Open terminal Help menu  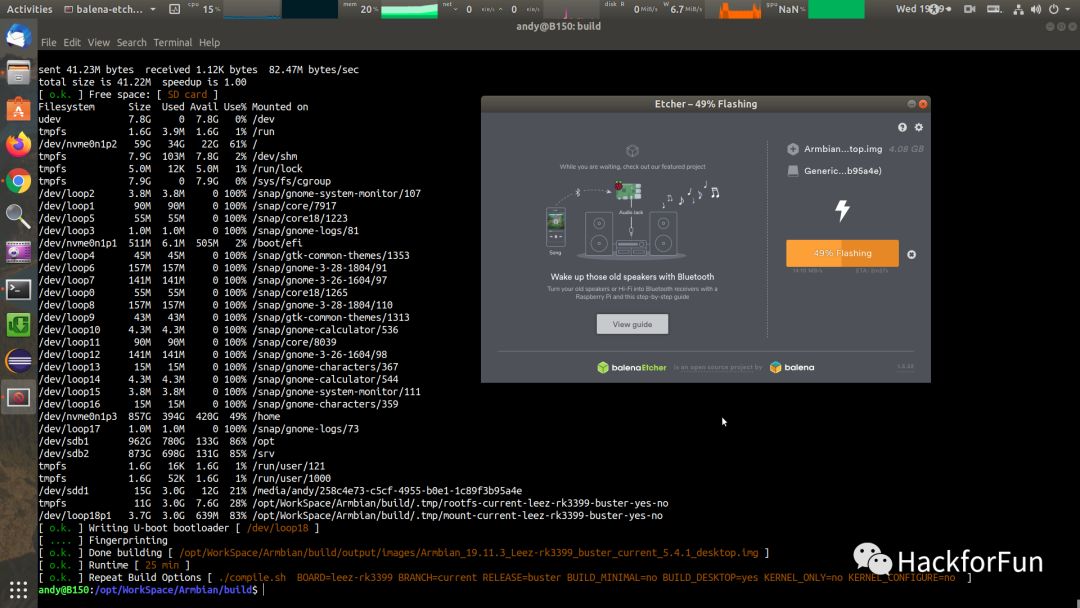click(x=209, y=43)
